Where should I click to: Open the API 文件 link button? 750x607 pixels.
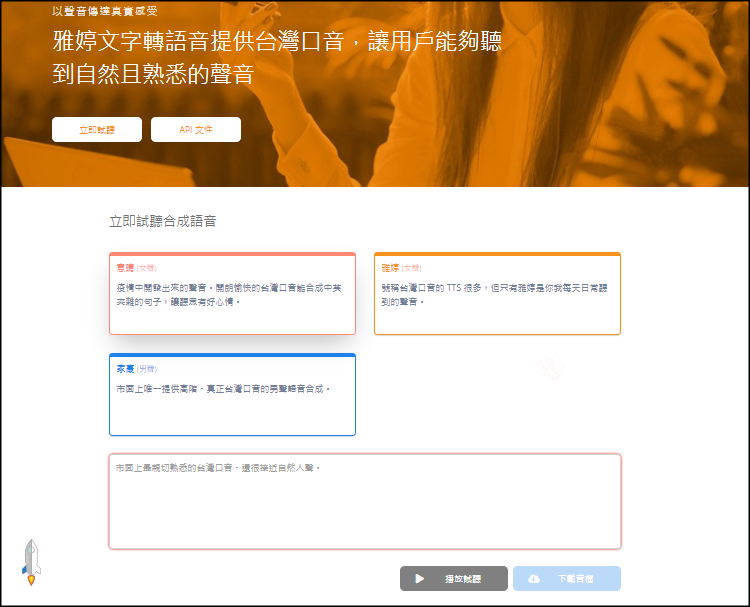196,130
